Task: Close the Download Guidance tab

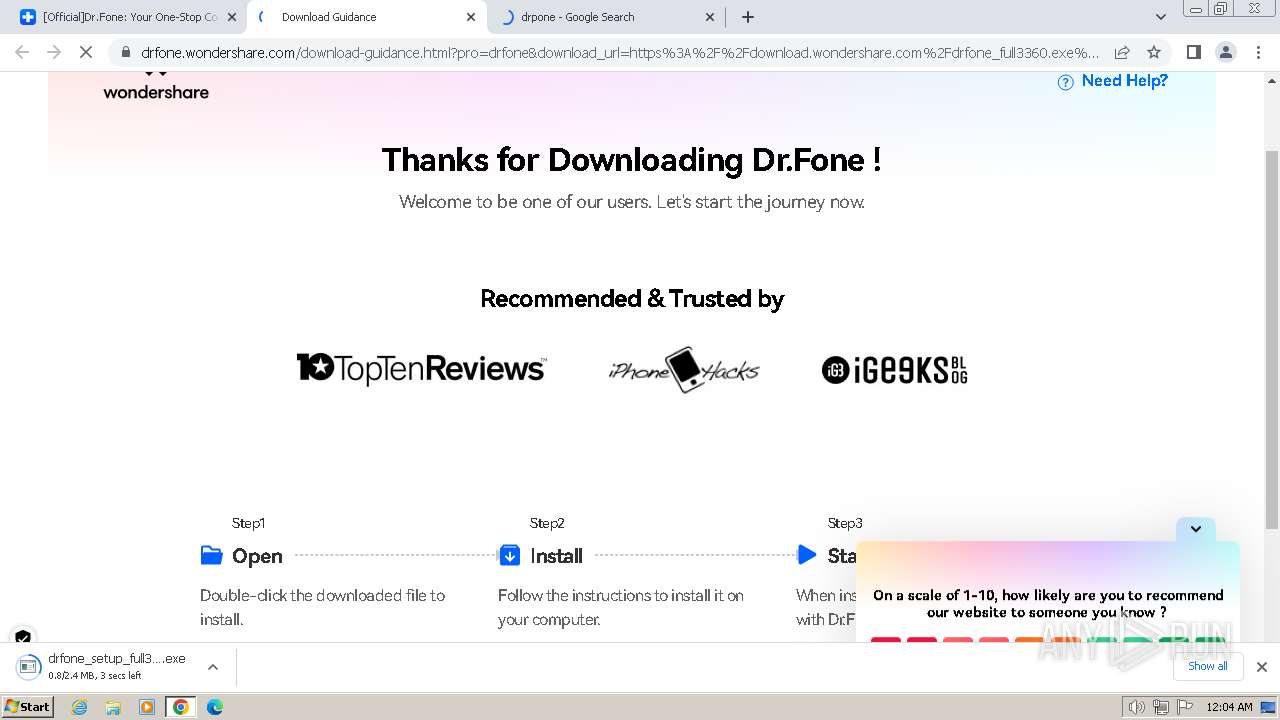Action: click(x=471, y=17)
